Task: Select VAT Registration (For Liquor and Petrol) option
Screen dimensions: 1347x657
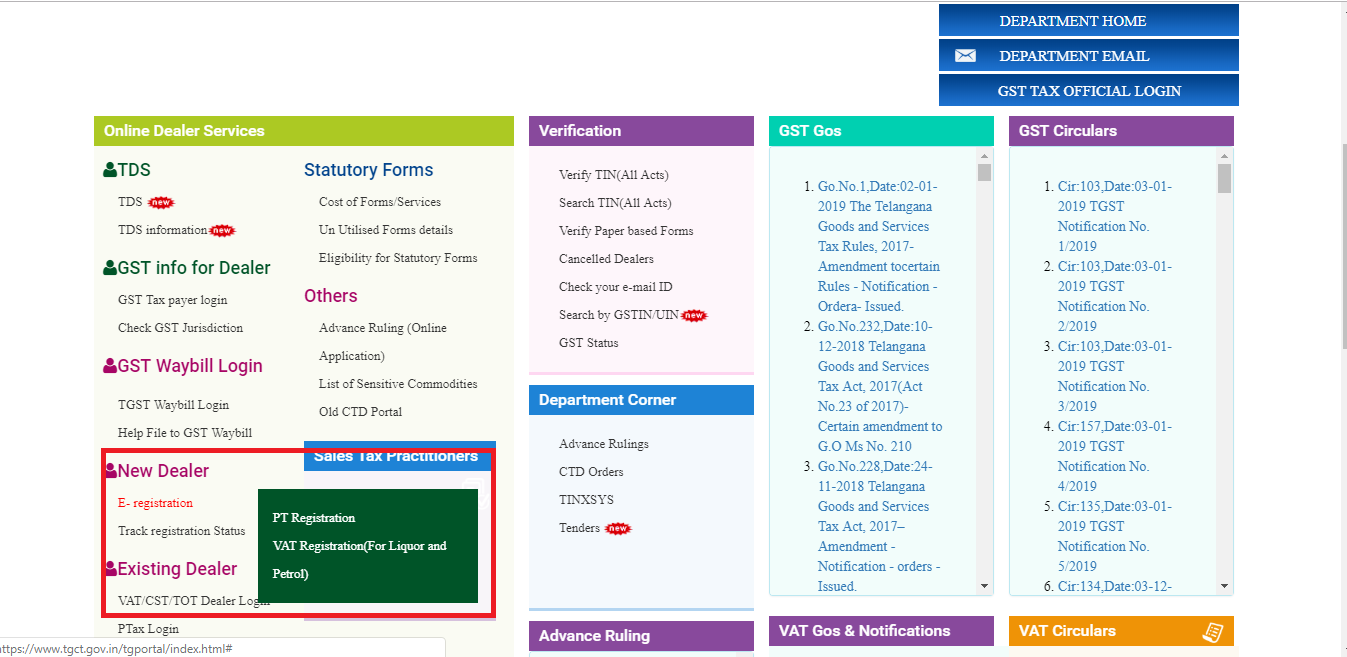Action: click(360, 560)
